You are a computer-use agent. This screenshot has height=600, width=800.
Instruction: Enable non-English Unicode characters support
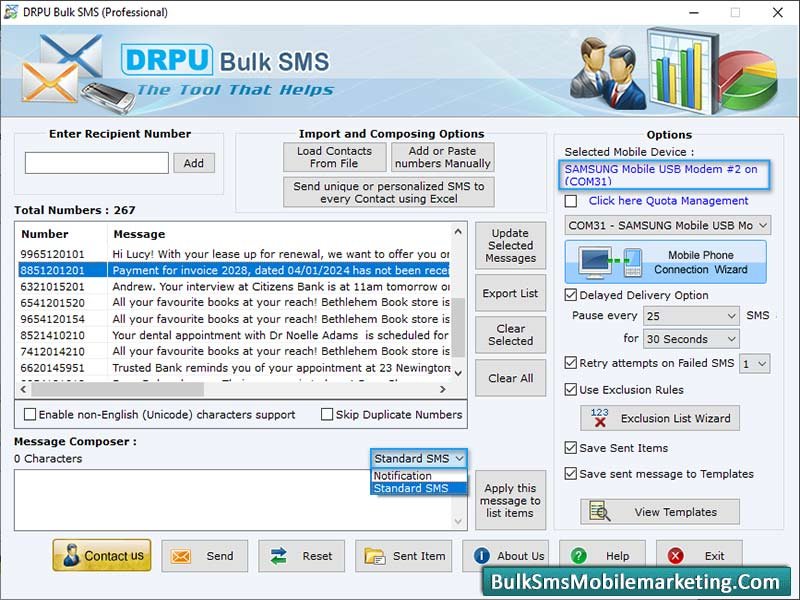tap(30, 414)
